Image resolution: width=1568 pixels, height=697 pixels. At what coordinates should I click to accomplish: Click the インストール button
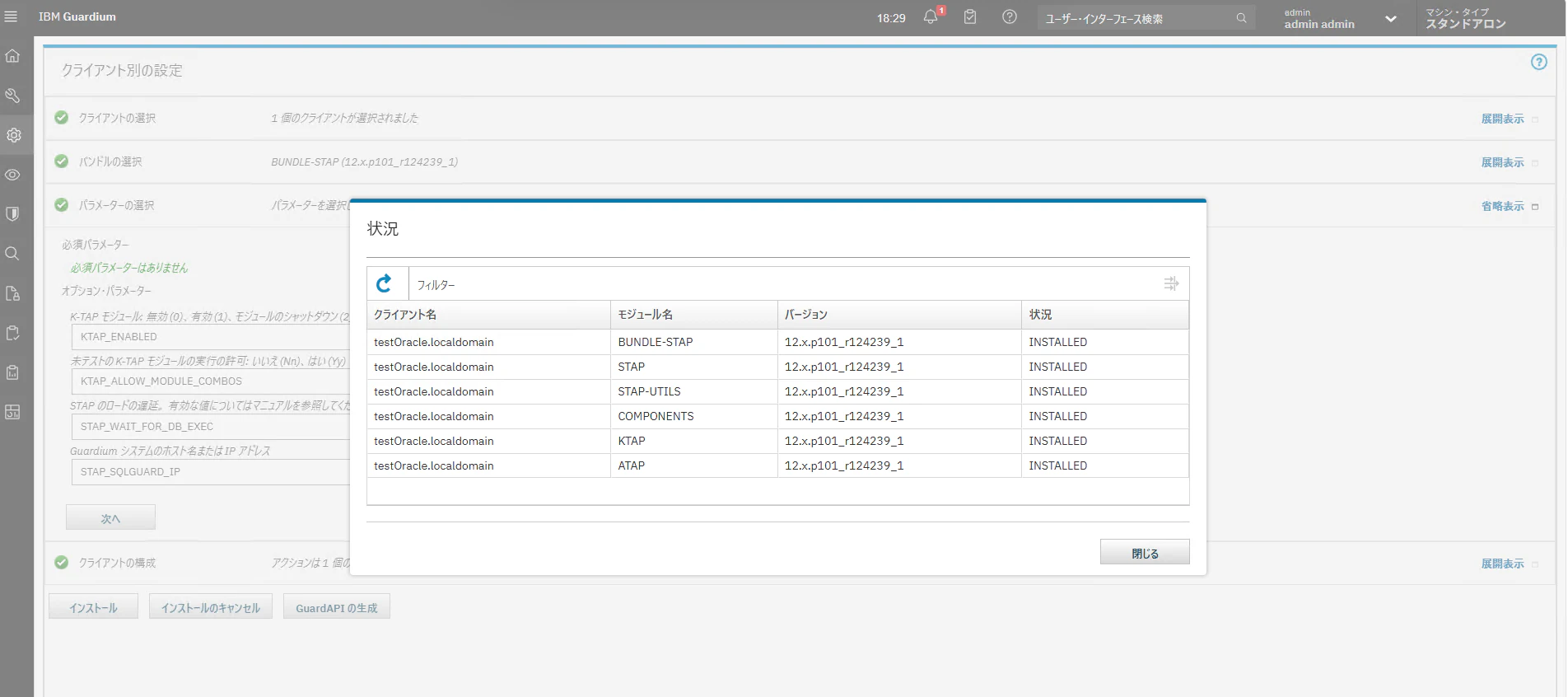93,606
